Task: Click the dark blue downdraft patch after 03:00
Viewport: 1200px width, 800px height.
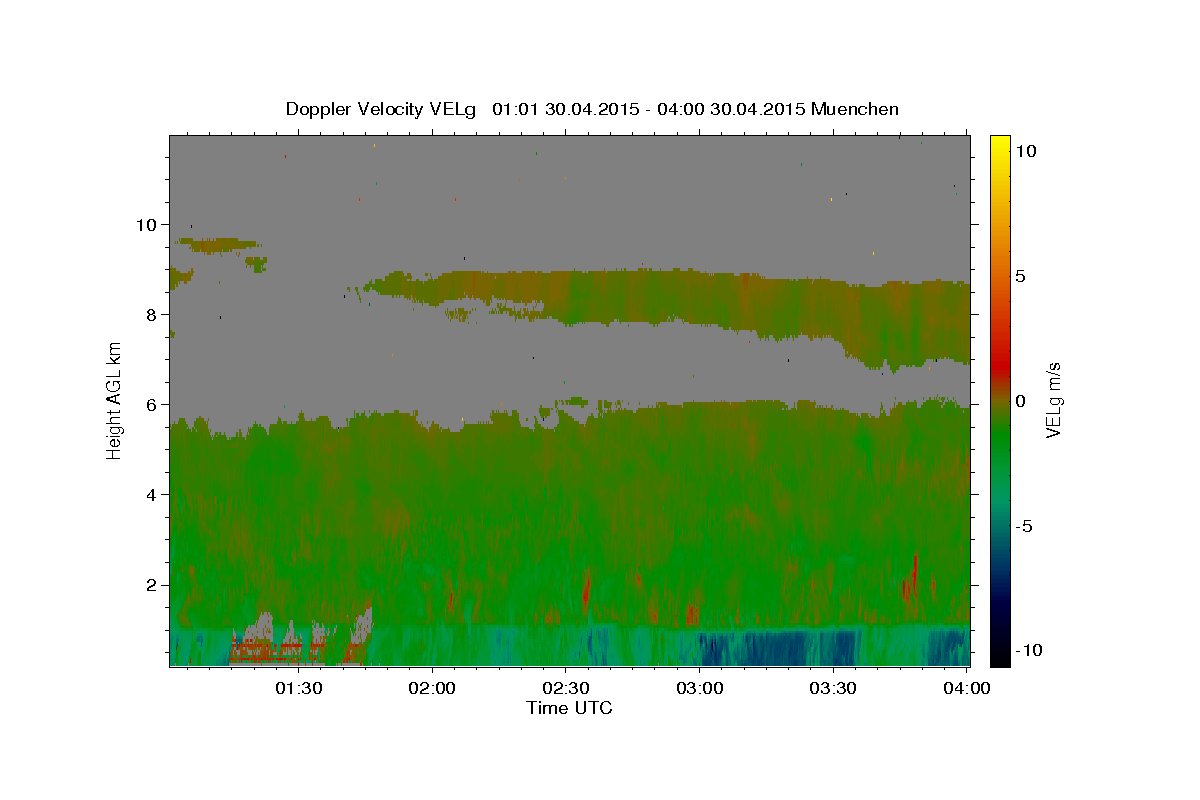Action: point(780,647)
